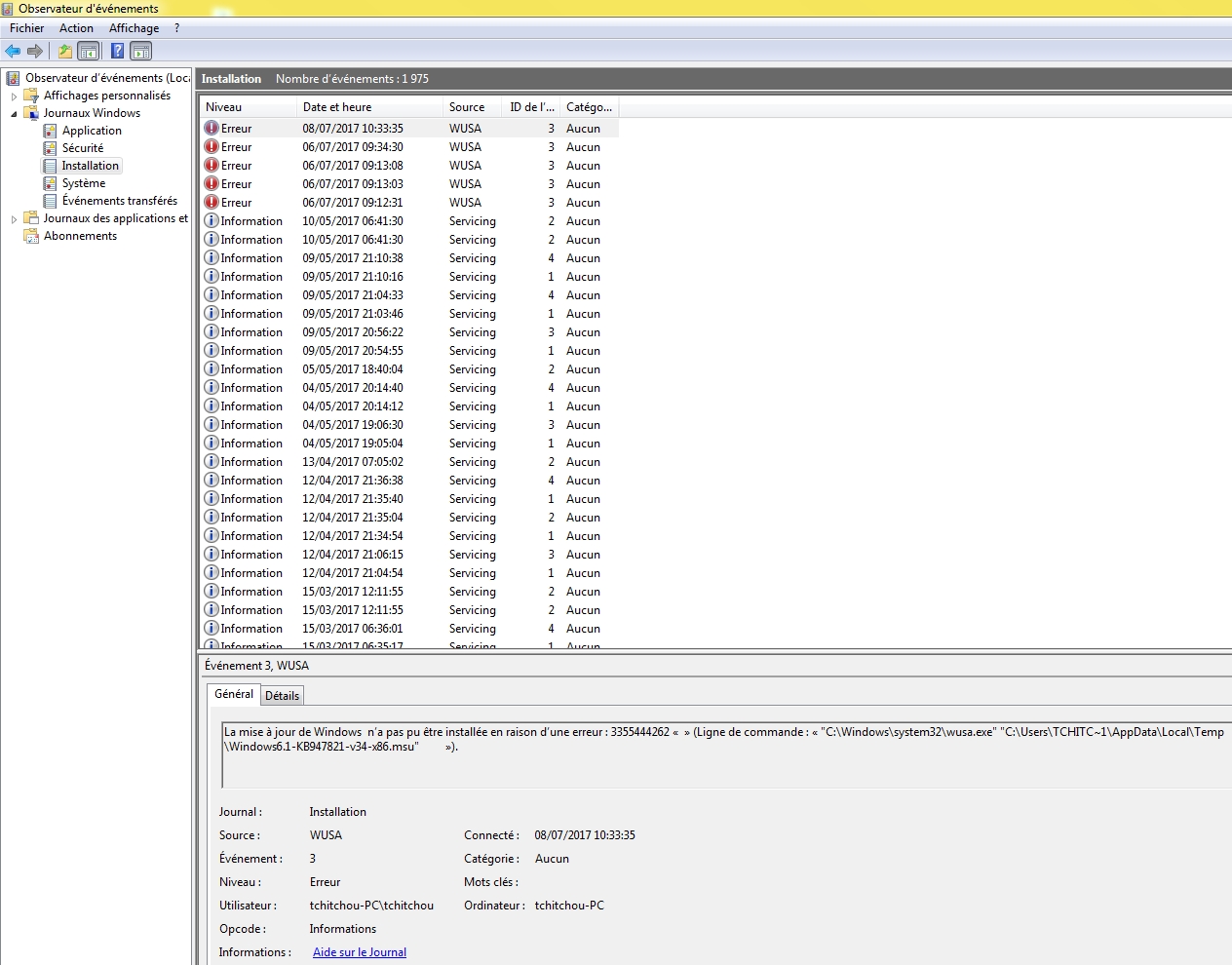Toggle the Action pane toolbar icon

pyautogui.click(x=141, y=51)
